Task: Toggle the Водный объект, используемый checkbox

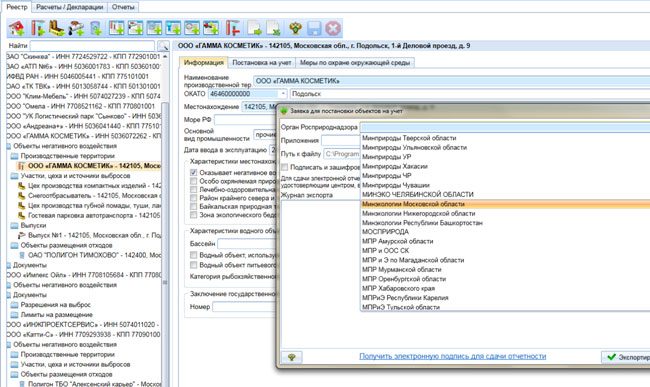Action: 194,255
